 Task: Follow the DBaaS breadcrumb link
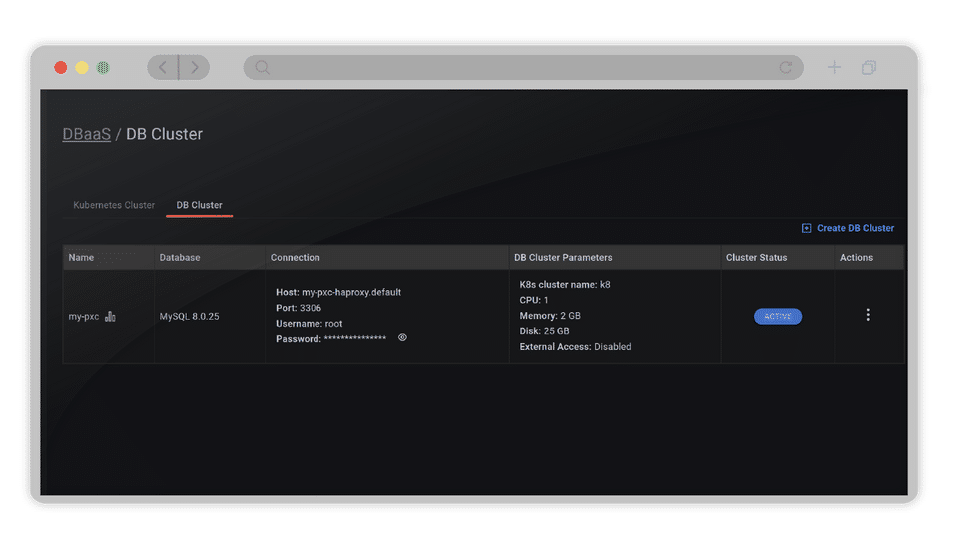pos(86,134)
